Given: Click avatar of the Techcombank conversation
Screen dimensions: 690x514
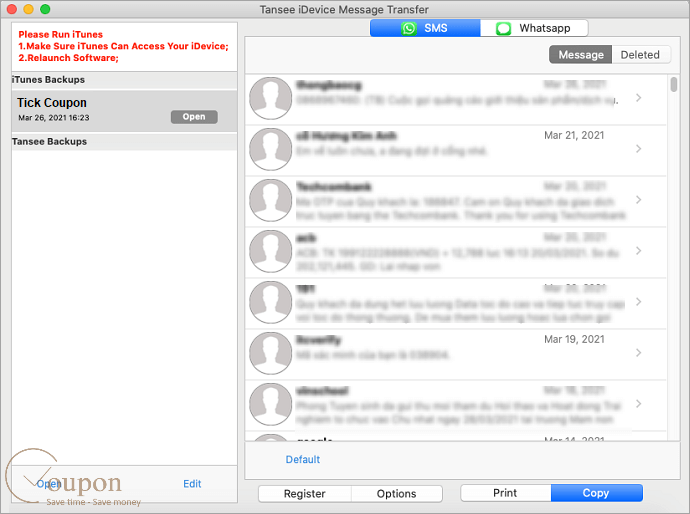Looking at the screenshot, I should (x=271, y=200).
